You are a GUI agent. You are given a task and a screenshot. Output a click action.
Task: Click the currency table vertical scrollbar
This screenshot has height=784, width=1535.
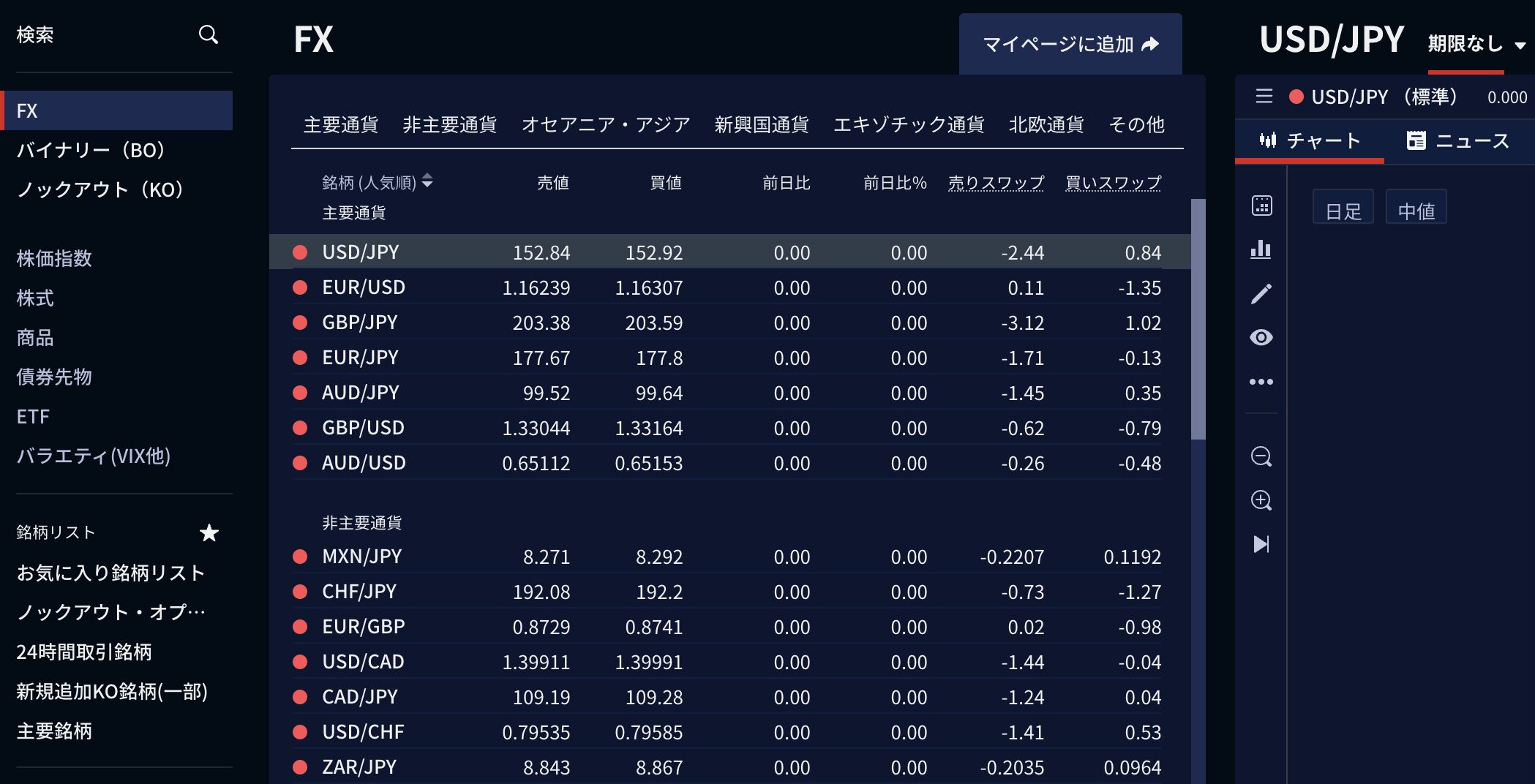[x=1198, y=319]
